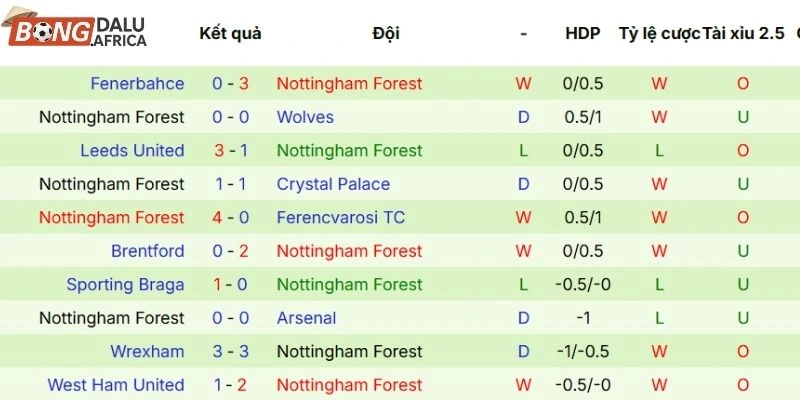Click the 4 - 0 score result
Image resolution: width=800 pixels, height=400 pixels.
pyautogui.click(x=230, y=218)
